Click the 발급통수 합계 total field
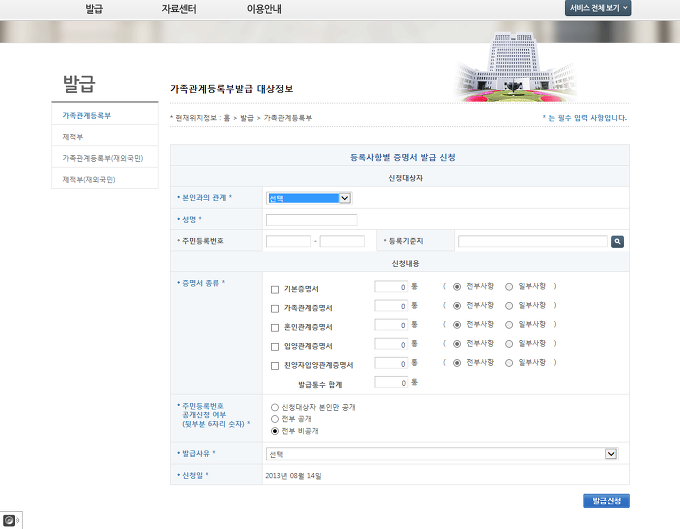Viewport: 680px width, 529px height. click(391, 382)
